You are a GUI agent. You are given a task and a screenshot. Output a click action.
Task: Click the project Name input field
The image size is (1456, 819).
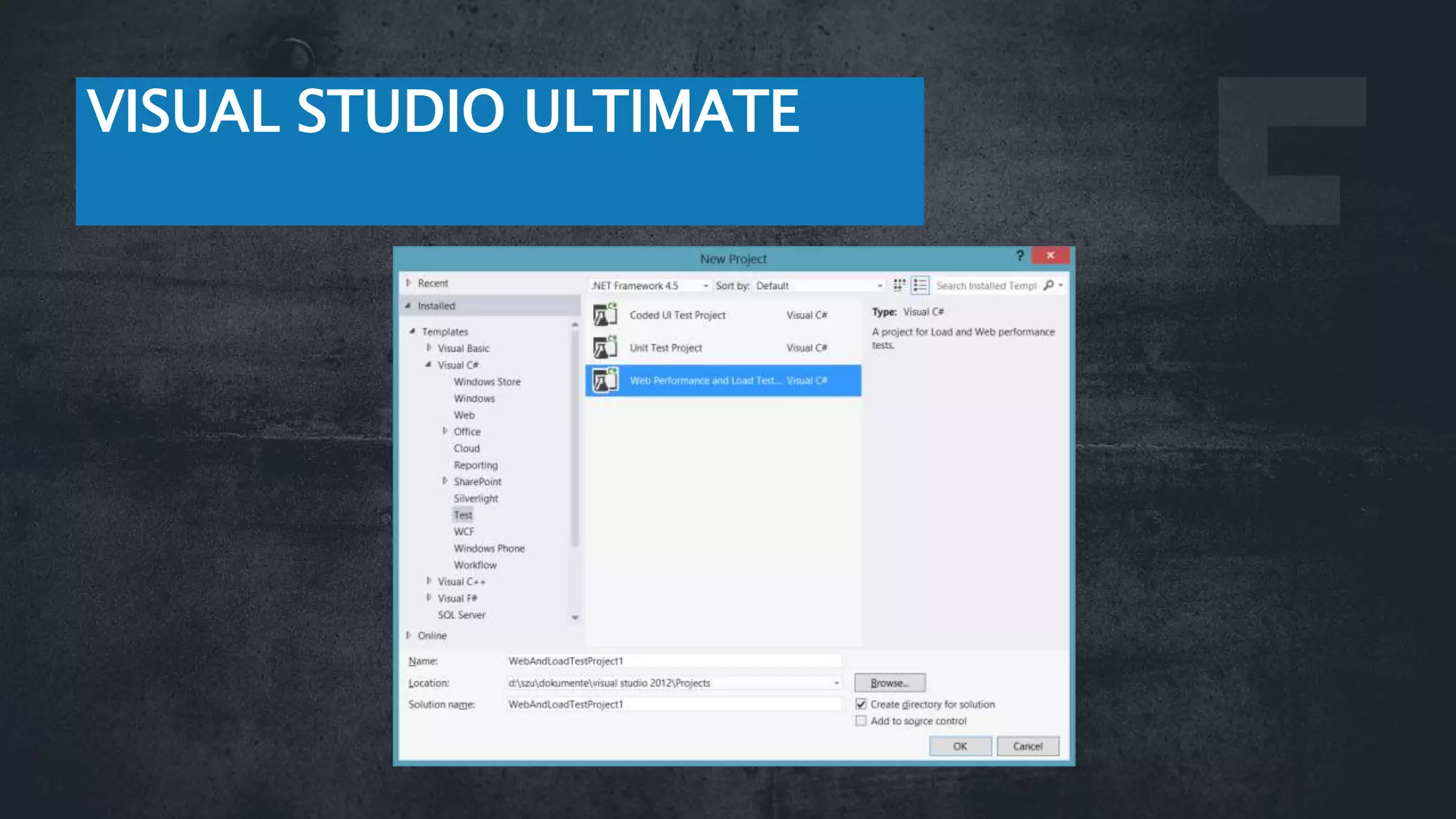coord(674,660)
